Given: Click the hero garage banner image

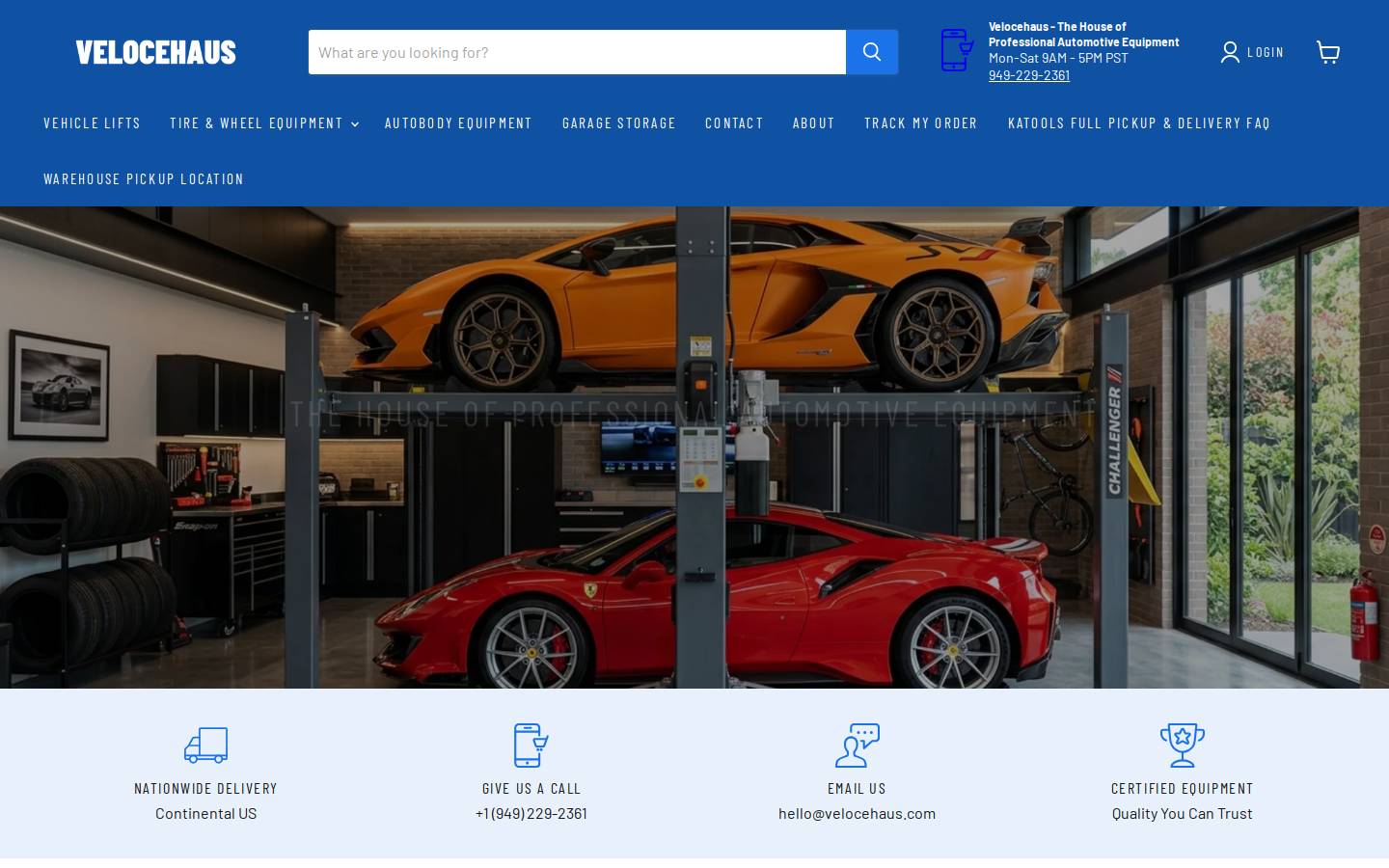Looking at the screenshot, I should (x=694, y=448).
